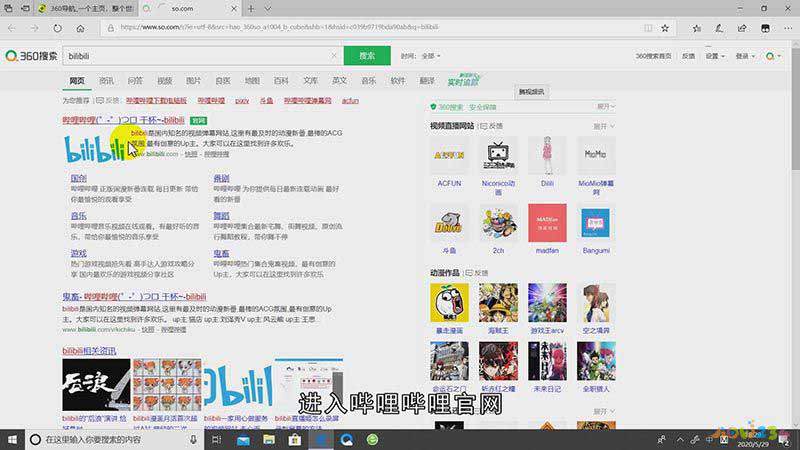Switch to the 翻译 tab
Viewport: 800px width, 450px height.
pos(427,81)
